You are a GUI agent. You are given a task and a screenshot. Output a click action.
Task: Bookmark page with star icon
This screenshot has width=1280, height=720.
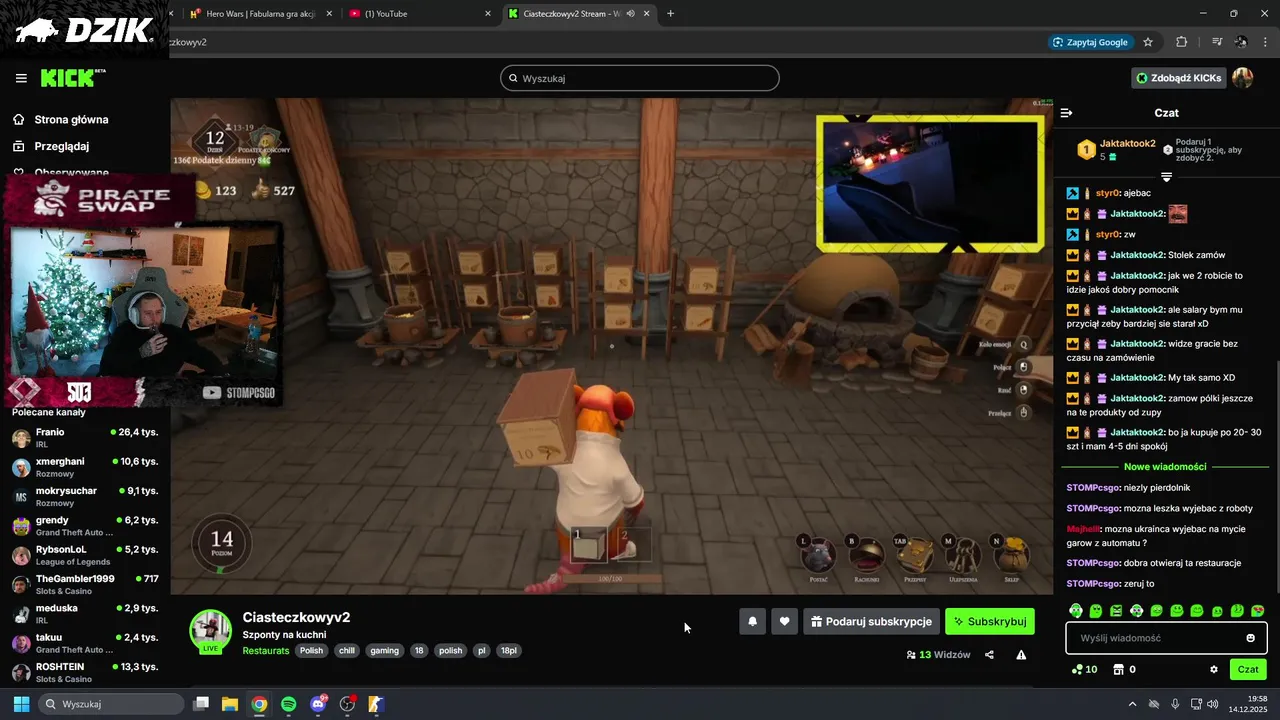(1148, 42)
